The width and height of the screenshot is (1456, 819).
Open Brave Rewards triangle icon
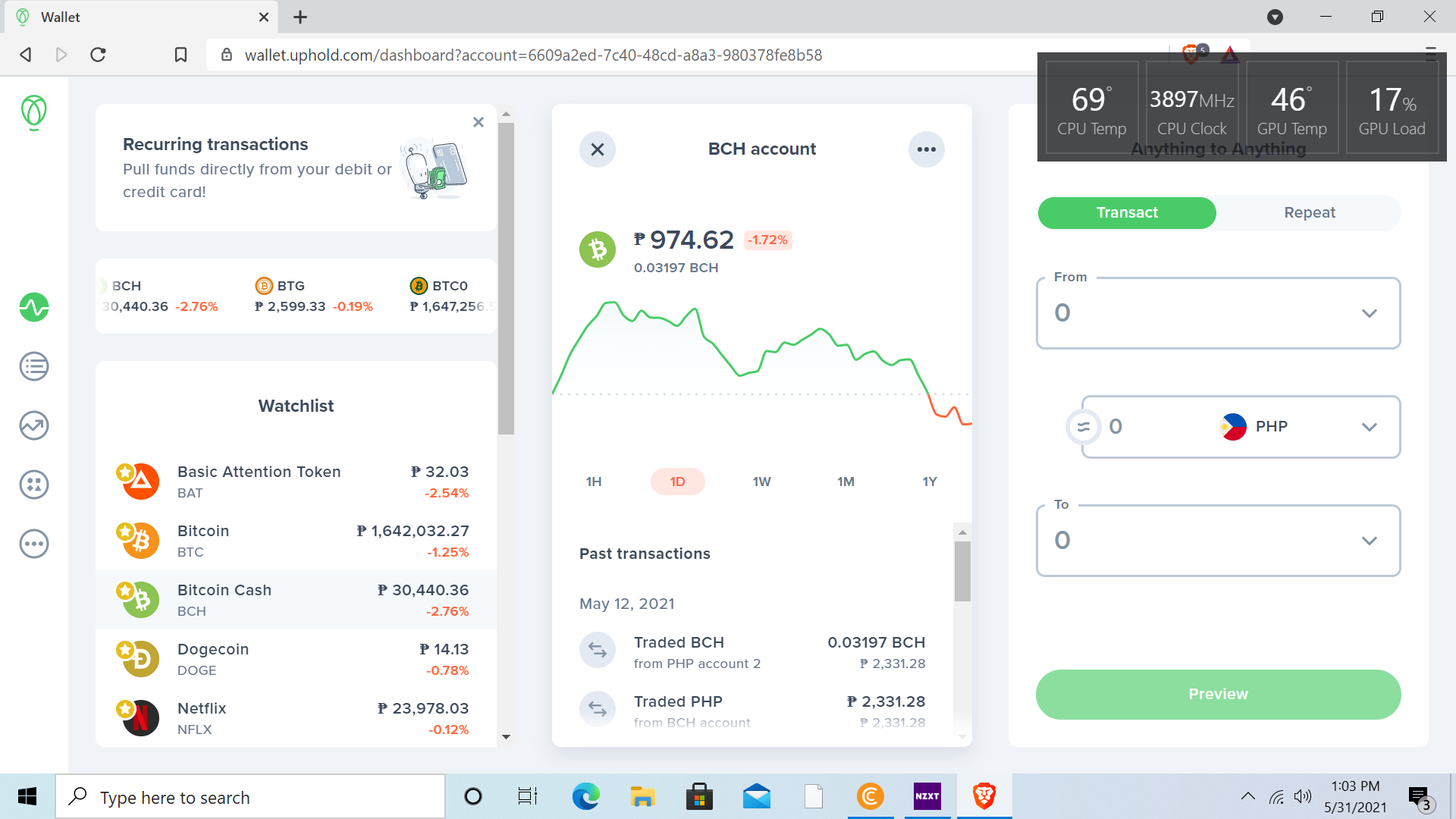[x=1230, y=54]
